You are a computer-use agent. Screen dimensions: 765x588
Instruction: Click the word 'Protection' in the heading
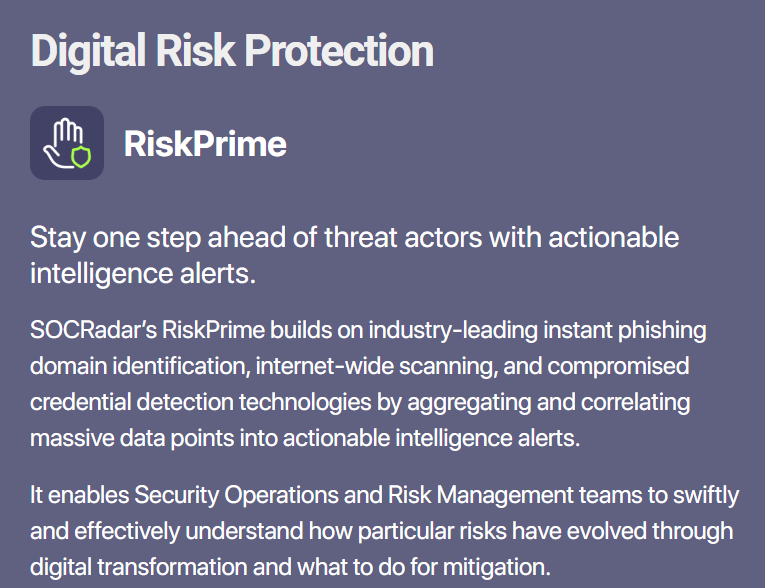339,51
